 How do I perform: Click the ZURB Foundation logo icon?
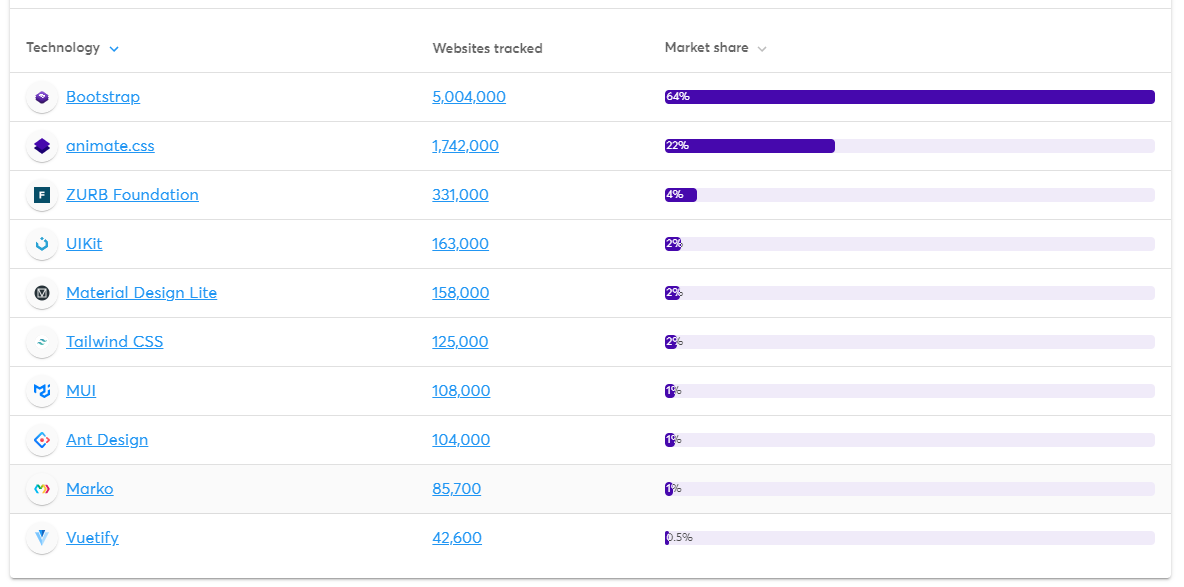coord(42,195)
